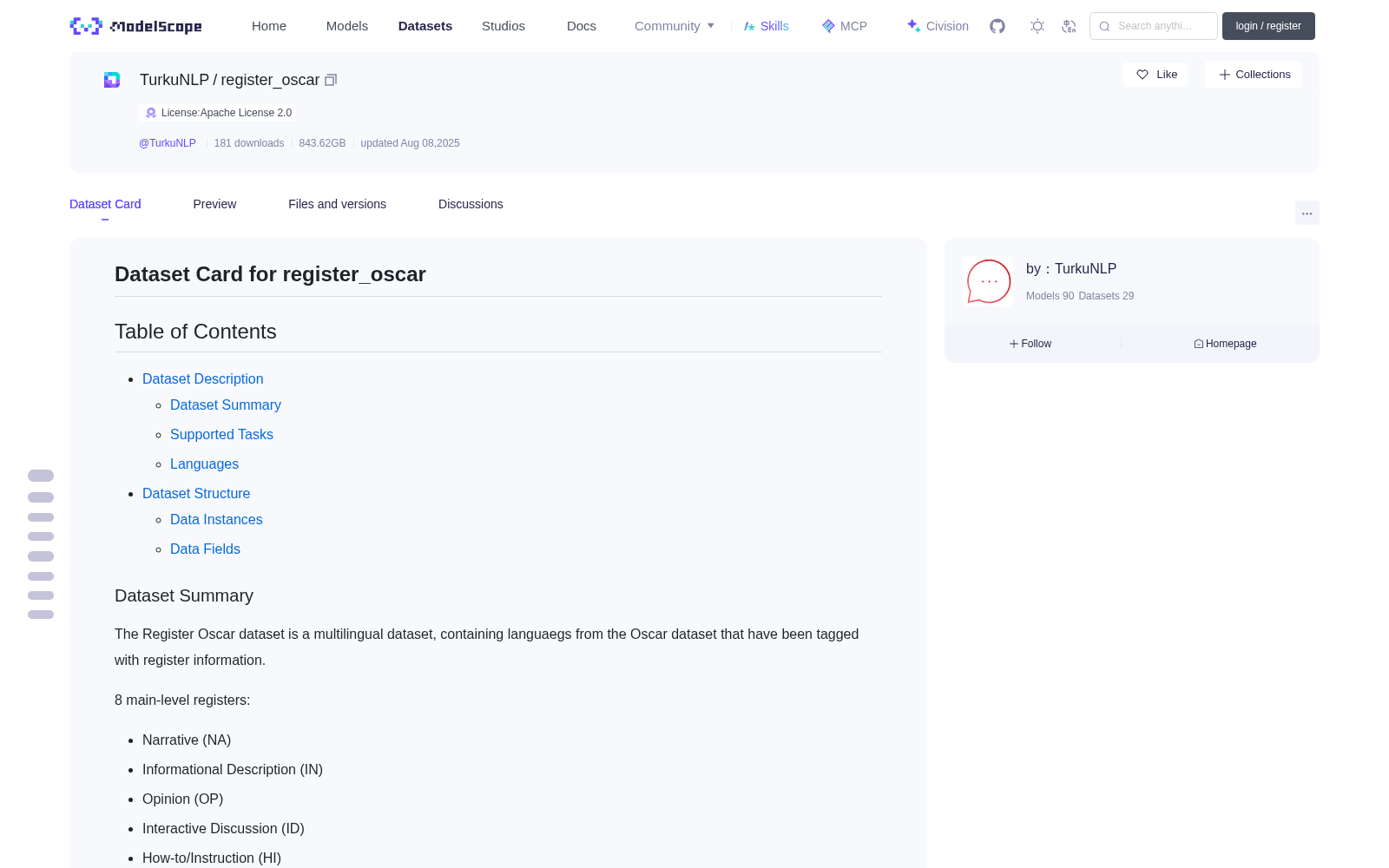Click 'by : TurkuNLP' author text
Viewport: 1389px width, 868px height.
pyautogui.click(x=1071, y=269)
